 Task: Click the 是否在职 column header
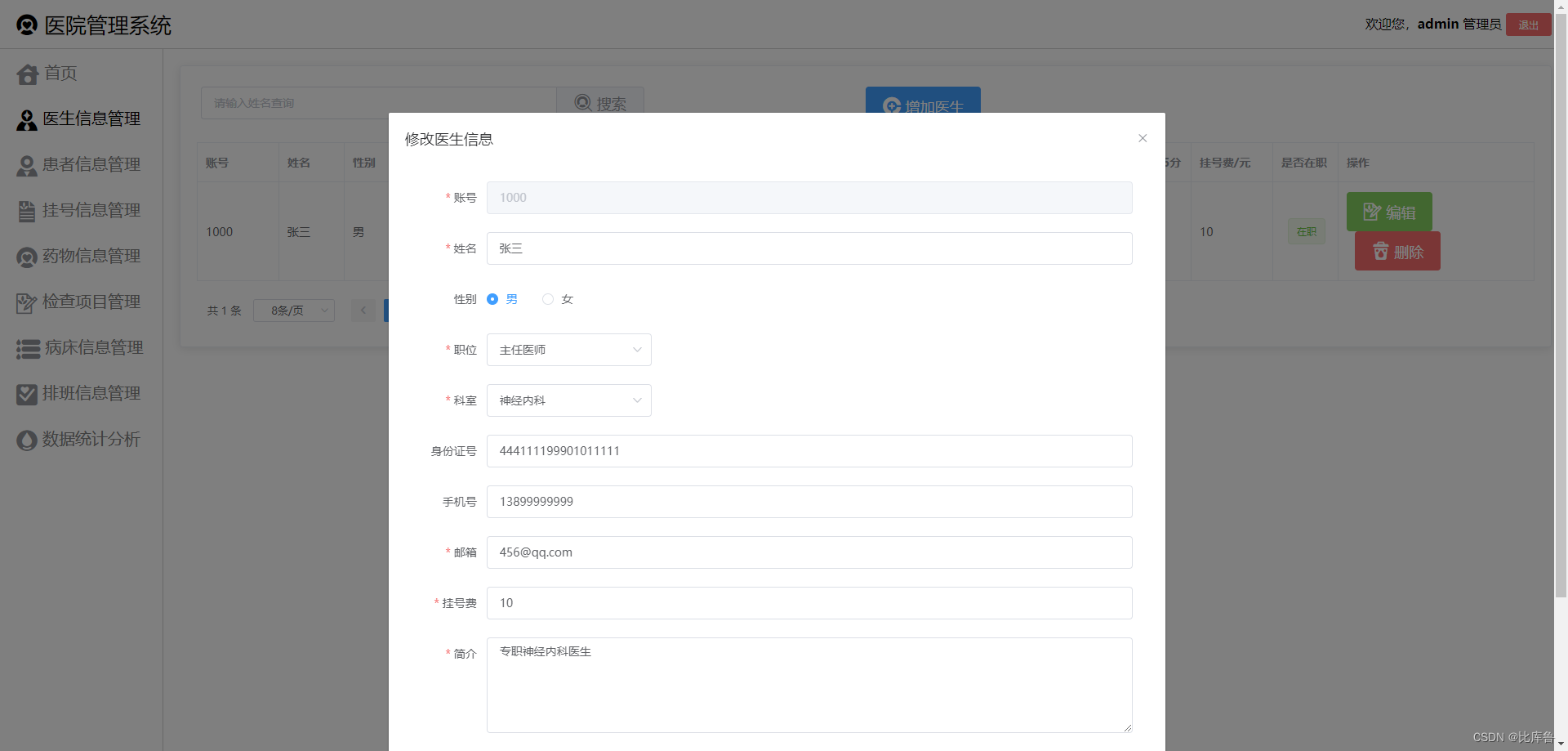1303,163
